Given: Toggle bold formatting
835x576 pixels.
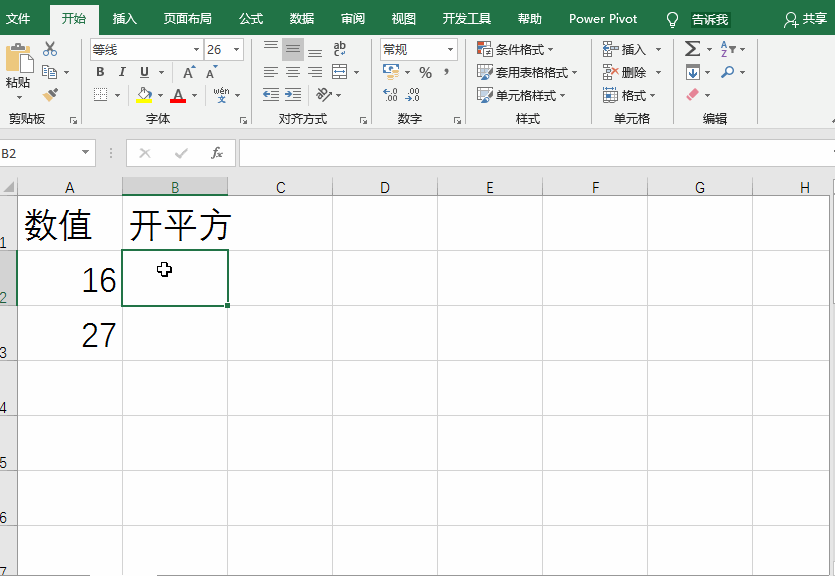Looking at the screenshot, I should point(100,72).
